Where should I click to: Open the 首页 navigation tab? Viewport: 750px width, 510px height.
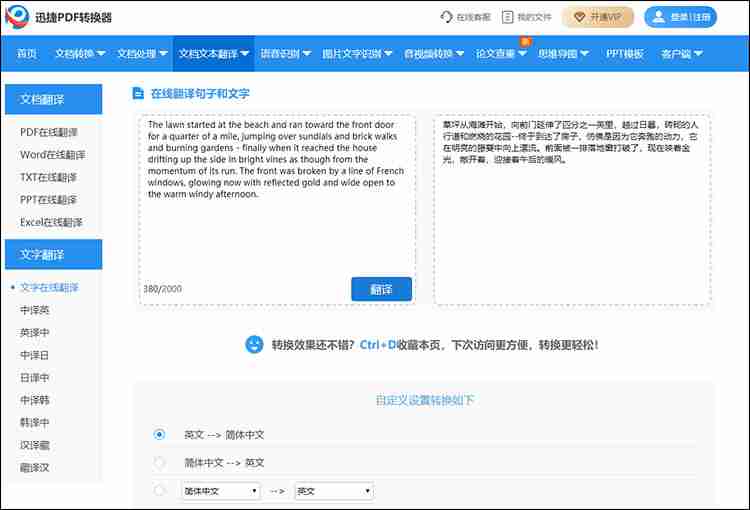pyautogui.click(x=27, y=53)
